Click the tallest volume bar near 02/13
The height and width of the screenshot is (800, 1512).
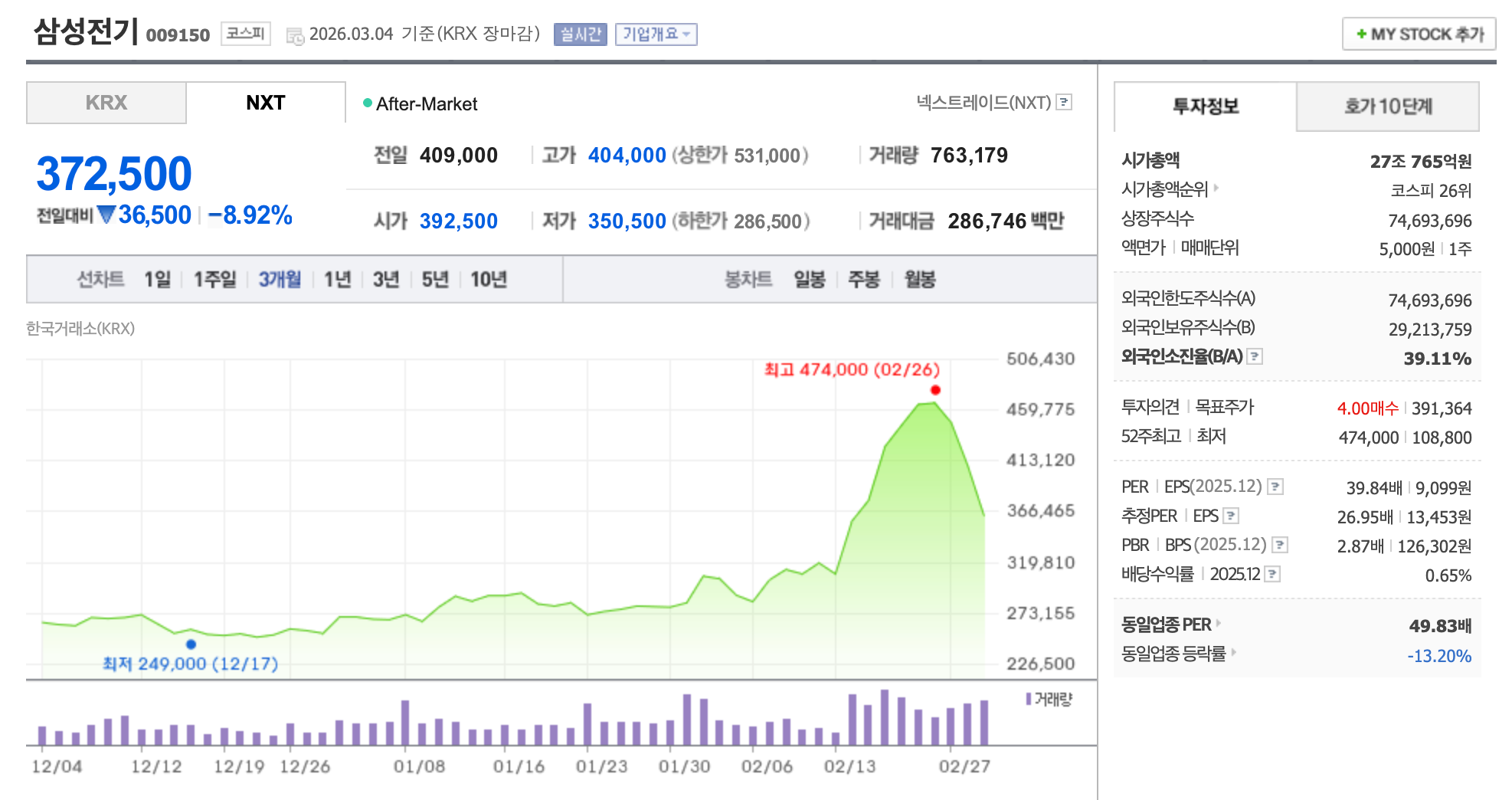tap(885, 717)
